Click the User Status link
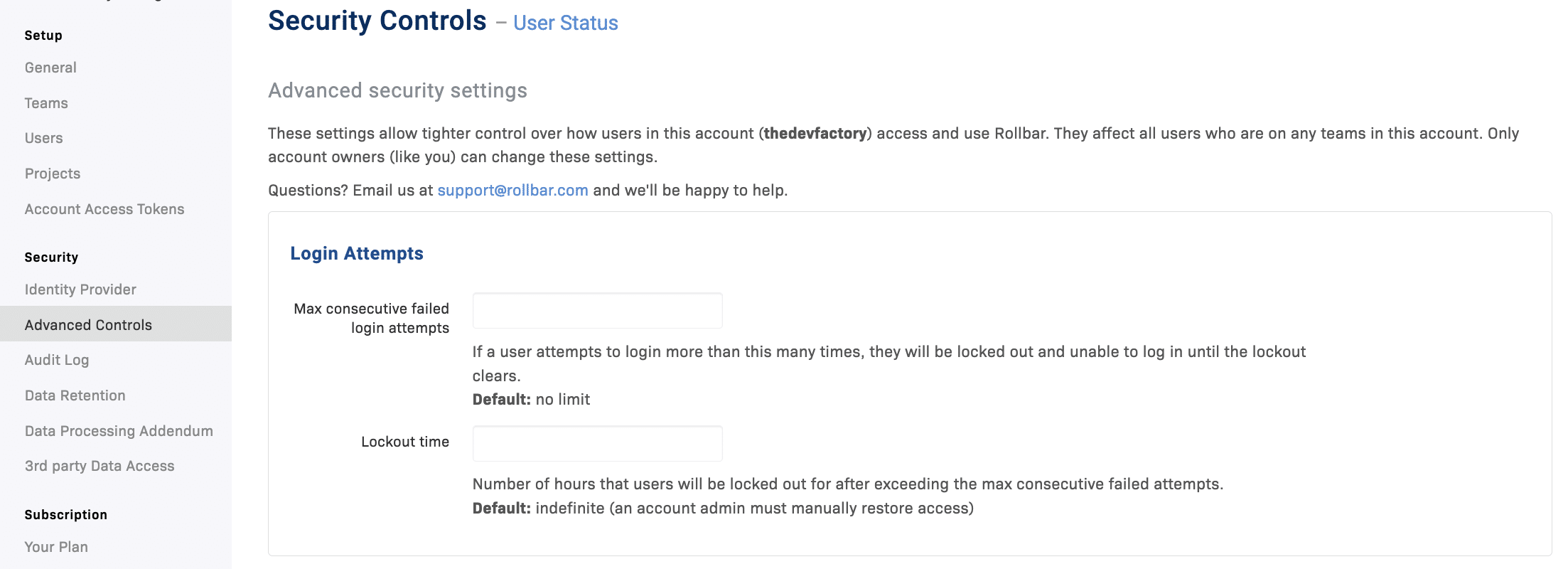 (x=566, y=23)
